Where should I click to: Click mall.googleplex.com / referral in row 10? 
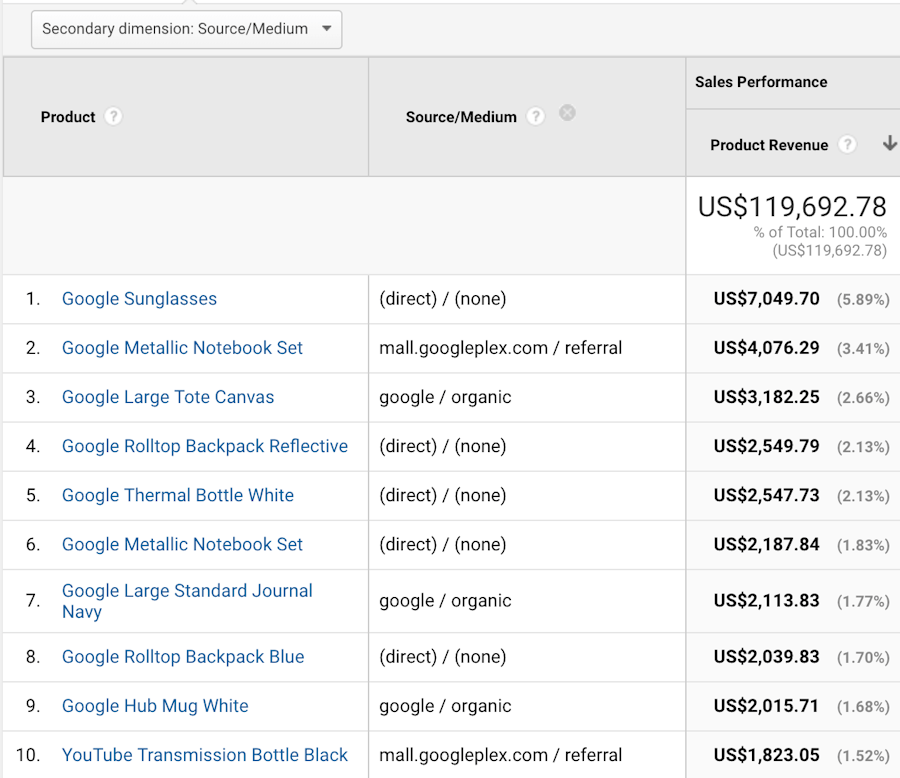click(501, 755)
